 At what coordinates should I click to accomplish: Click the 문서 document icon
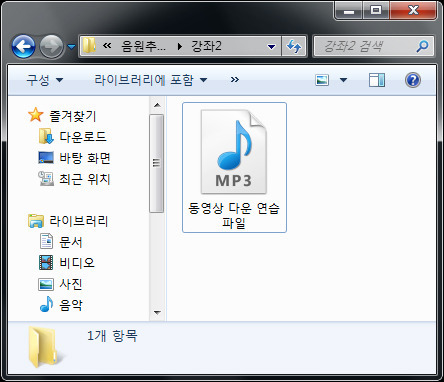pos(46,241)
